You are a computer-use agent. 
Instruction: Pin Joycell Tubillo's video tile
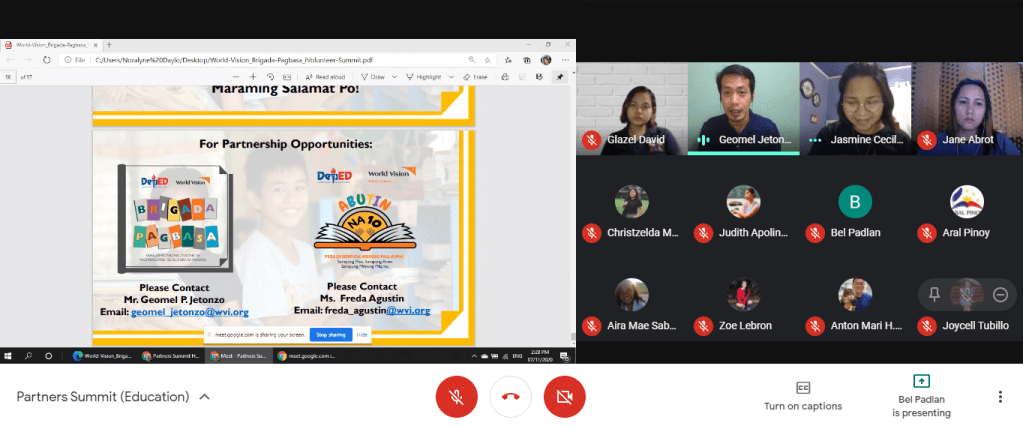(x=934, y=294)
